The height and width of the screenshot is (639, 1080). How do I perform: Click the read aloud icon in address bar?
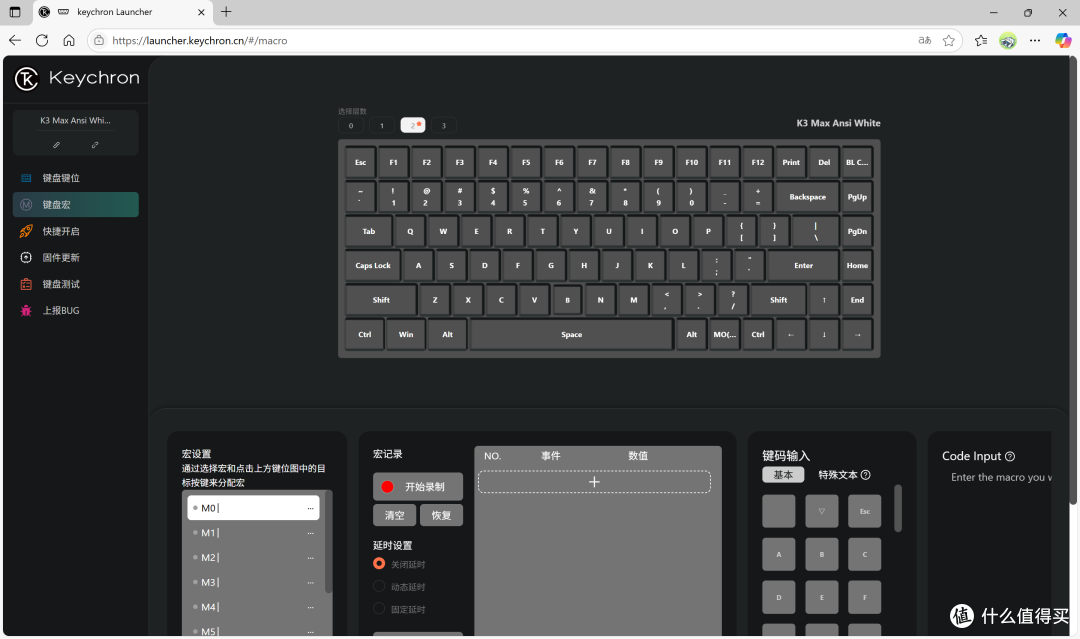(x=924, y=41)
